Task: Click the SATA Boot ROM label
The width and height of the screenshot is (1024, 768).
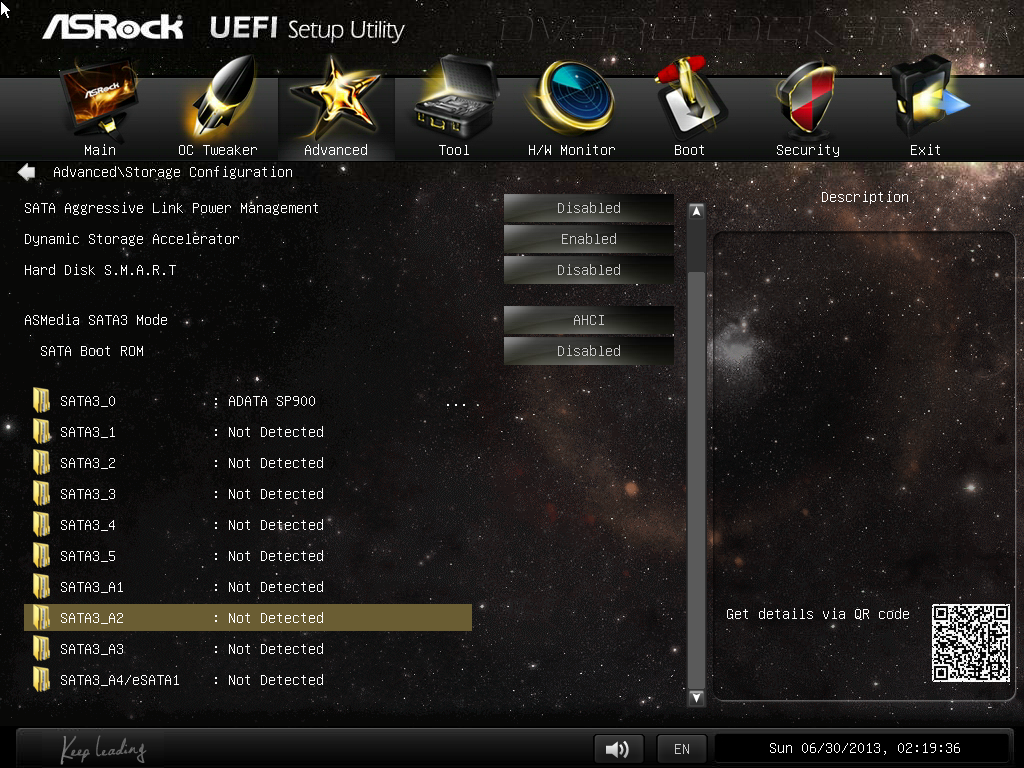Action: click(91, 351)
